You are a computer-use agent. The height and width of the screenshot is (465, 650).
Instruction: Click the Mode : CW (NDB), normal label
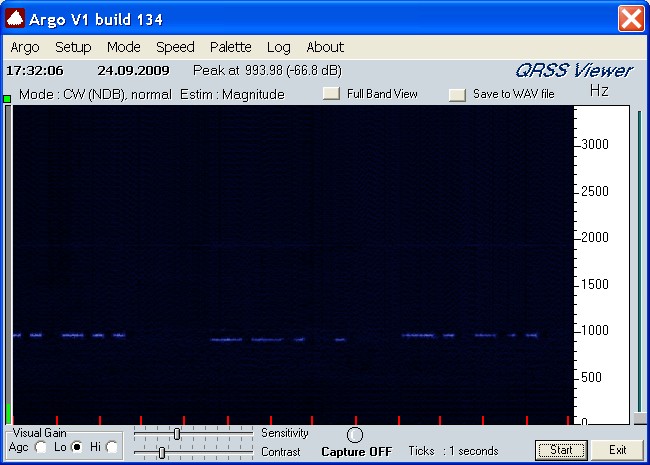[x=95, y=94]
